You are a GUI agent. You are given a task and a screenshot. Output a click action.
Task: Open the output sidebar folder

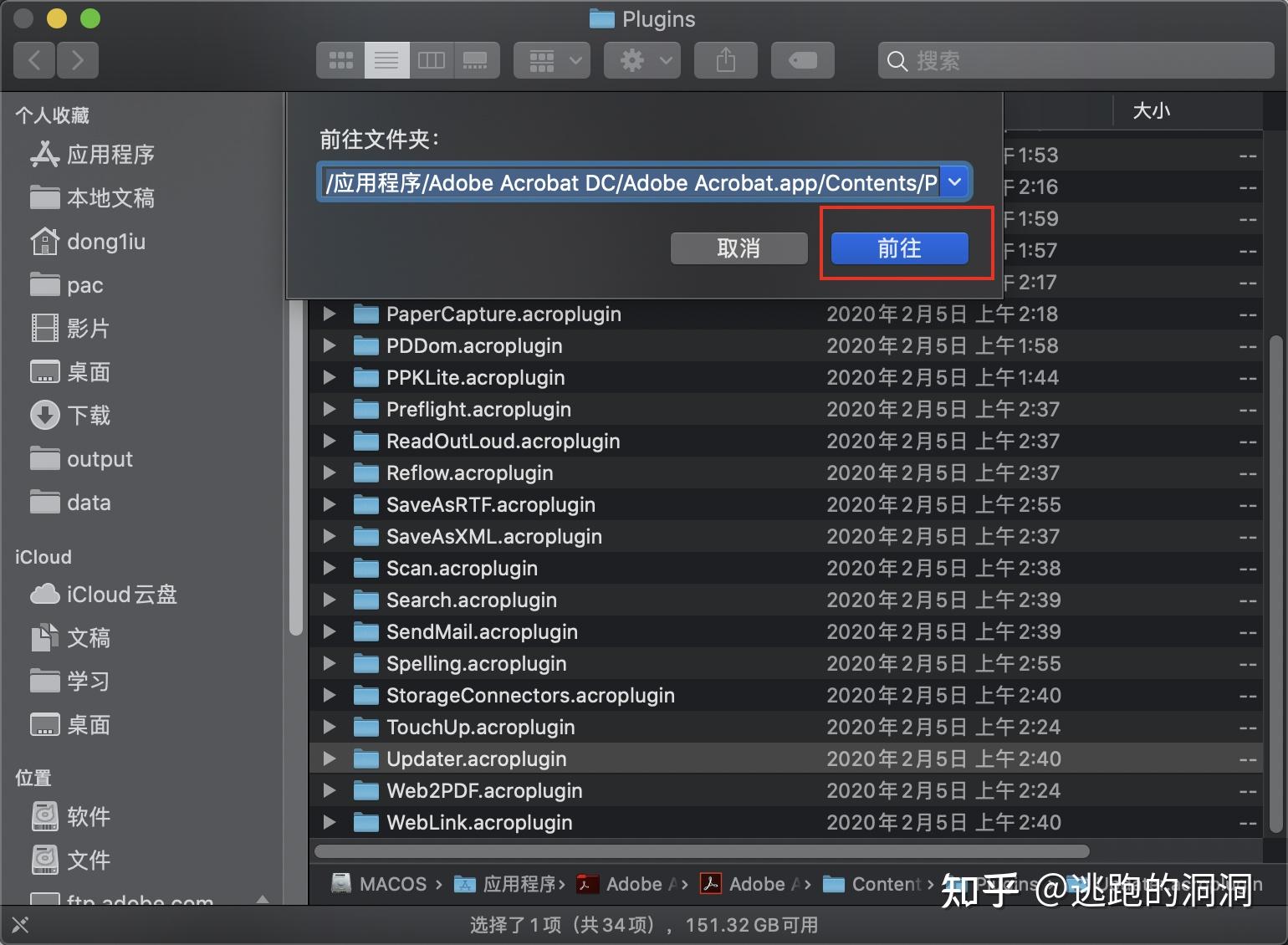click(81, 459)
